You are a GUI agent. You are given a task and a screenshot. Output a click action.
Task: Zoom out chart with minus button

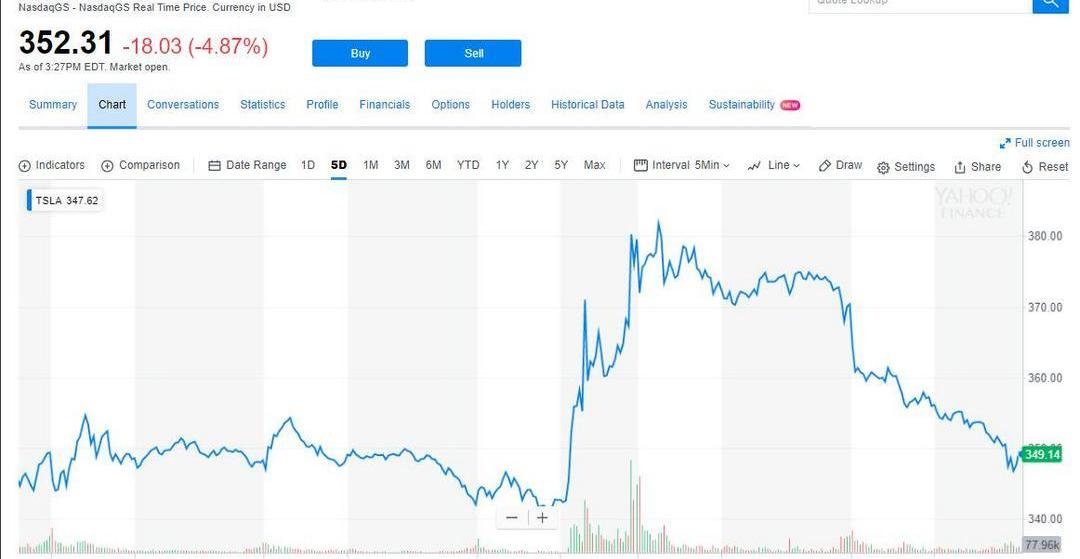pos(512,518)
